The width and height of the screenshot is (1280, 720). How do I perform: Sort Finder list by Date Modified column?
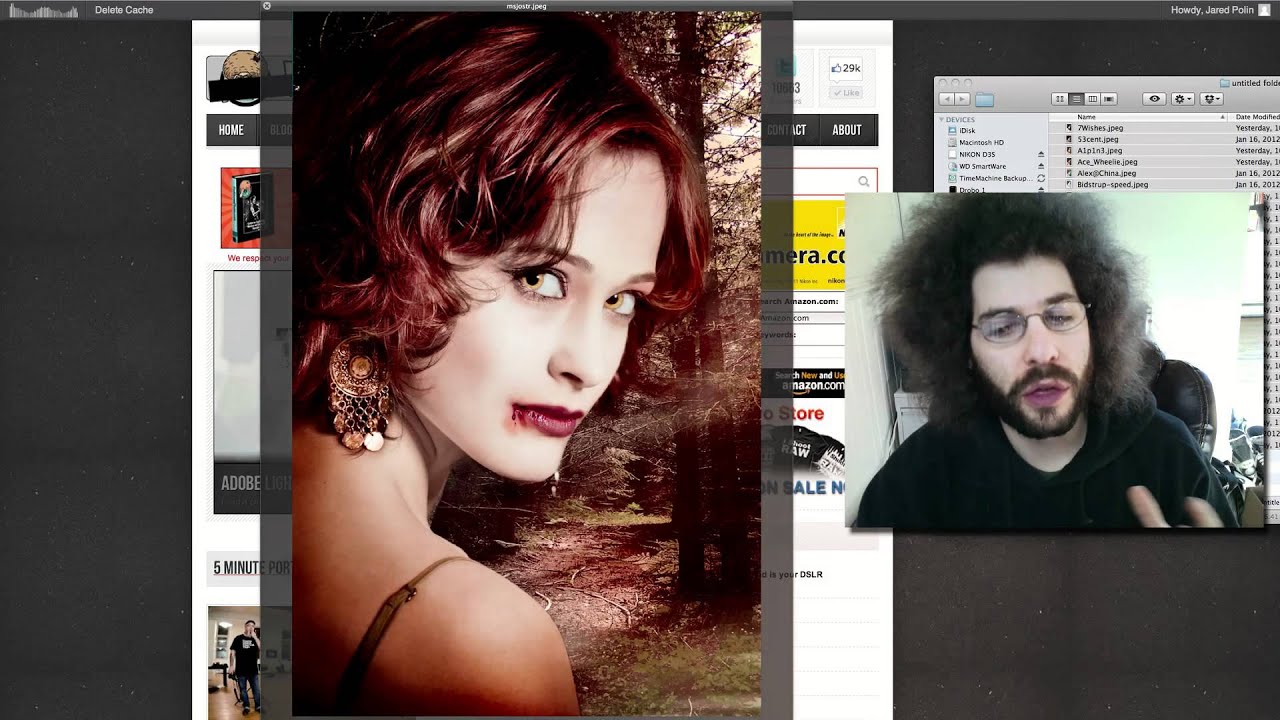(x=1257, y=117)
